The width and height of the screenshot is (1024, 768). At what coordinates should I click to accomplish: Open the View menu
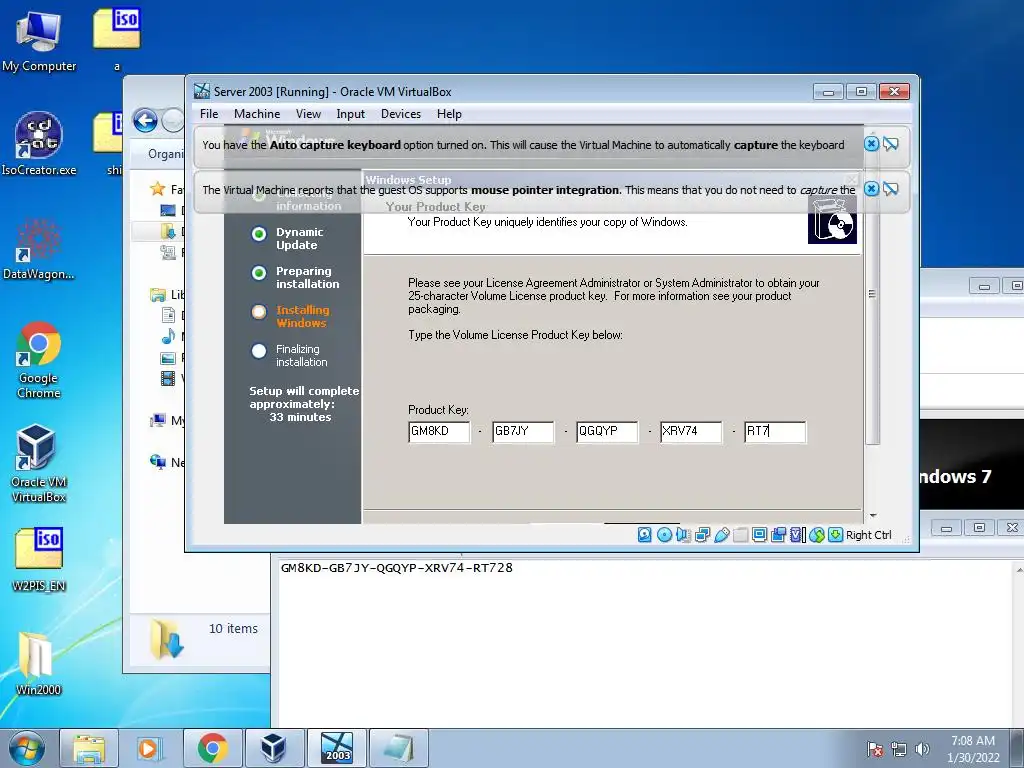(308, 114)
